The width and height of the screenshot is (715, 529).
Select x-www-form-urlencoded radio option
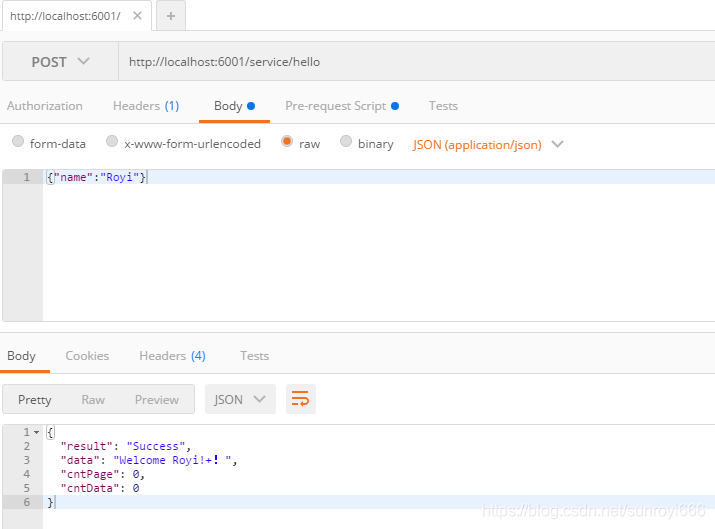pyautogui.click(x=112, y=141)
